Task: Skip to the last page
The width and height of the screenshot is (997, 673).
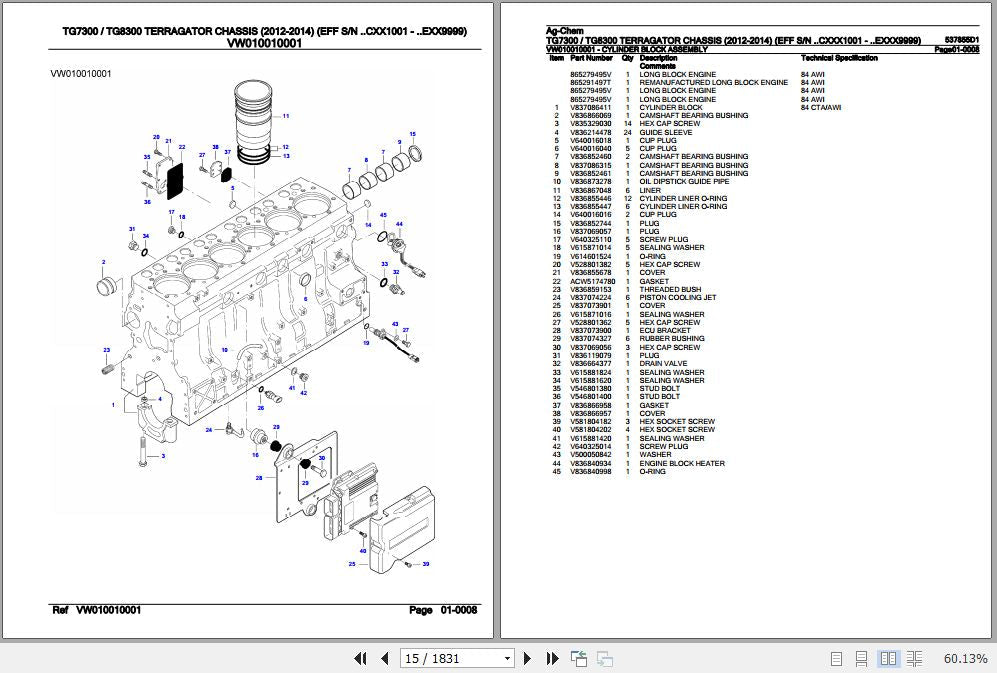Action: point(552,658)
